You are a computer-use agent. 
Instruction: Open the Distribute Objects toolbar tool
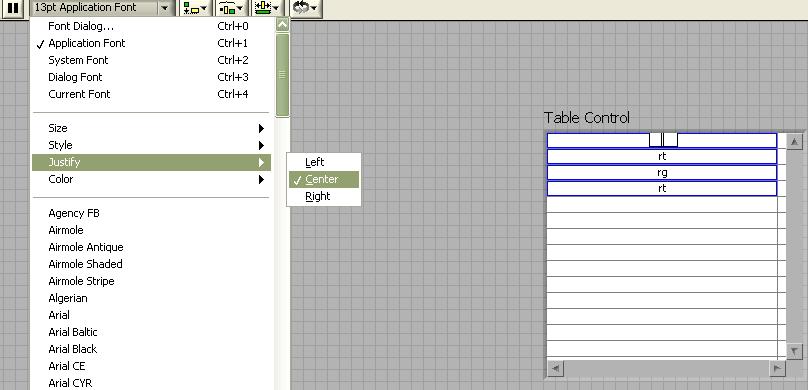pos(230,8)
